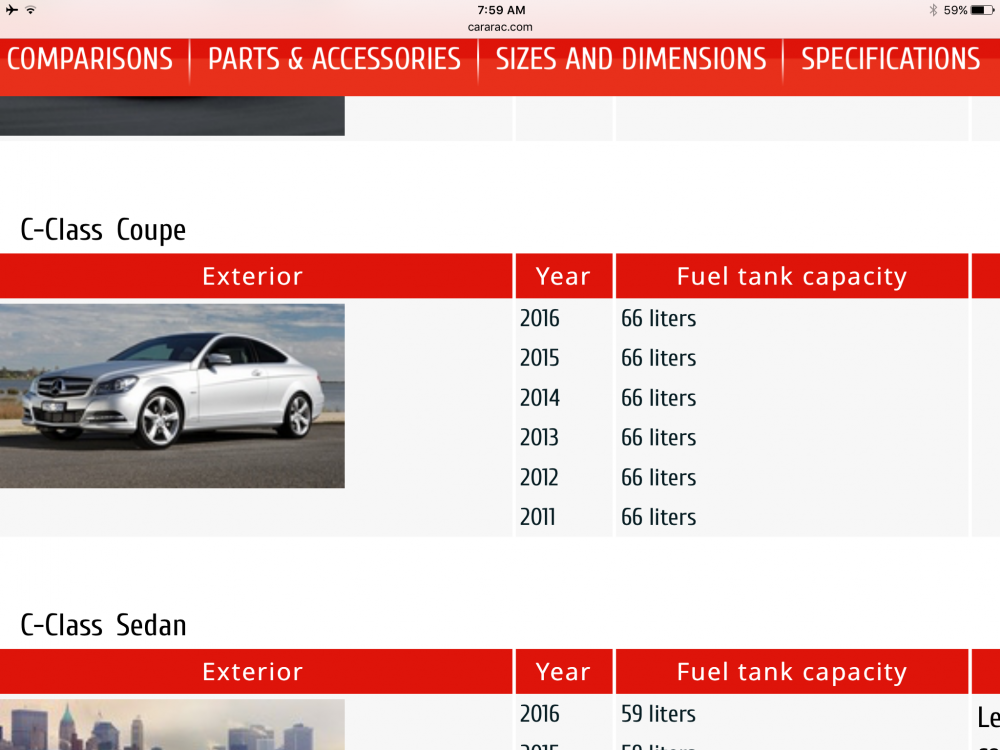
Task: Tap the Bluetooth status icon
Action: 933,10
